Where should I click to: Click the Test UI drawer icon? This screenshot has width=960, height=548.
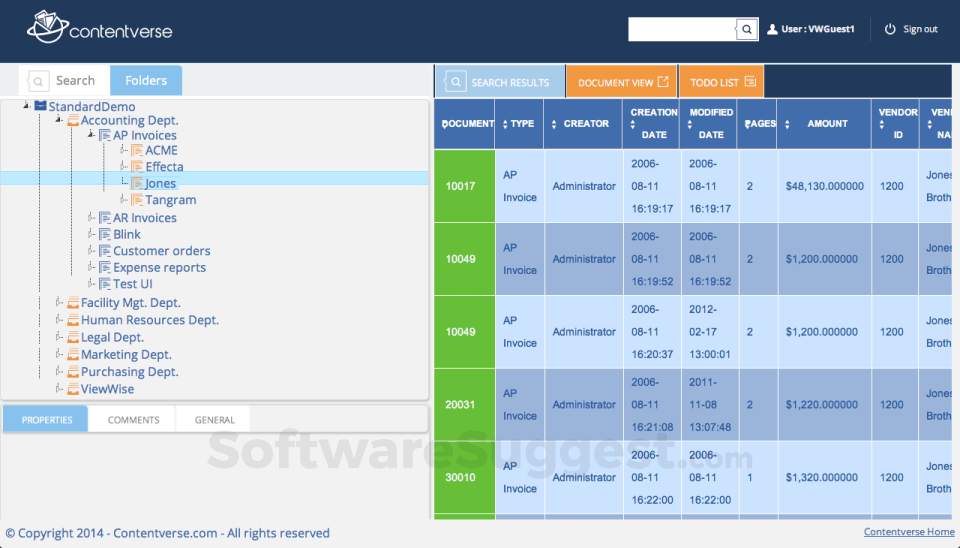click(x=105, y=284)
